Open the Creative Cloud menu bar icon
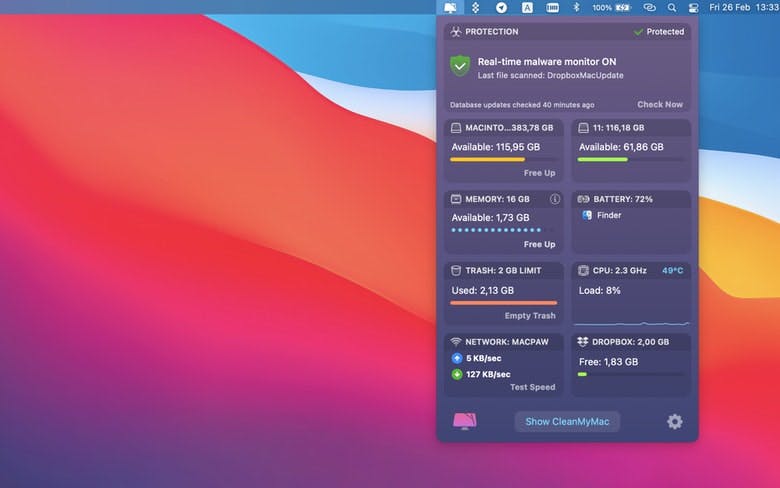 coord(649,7)
